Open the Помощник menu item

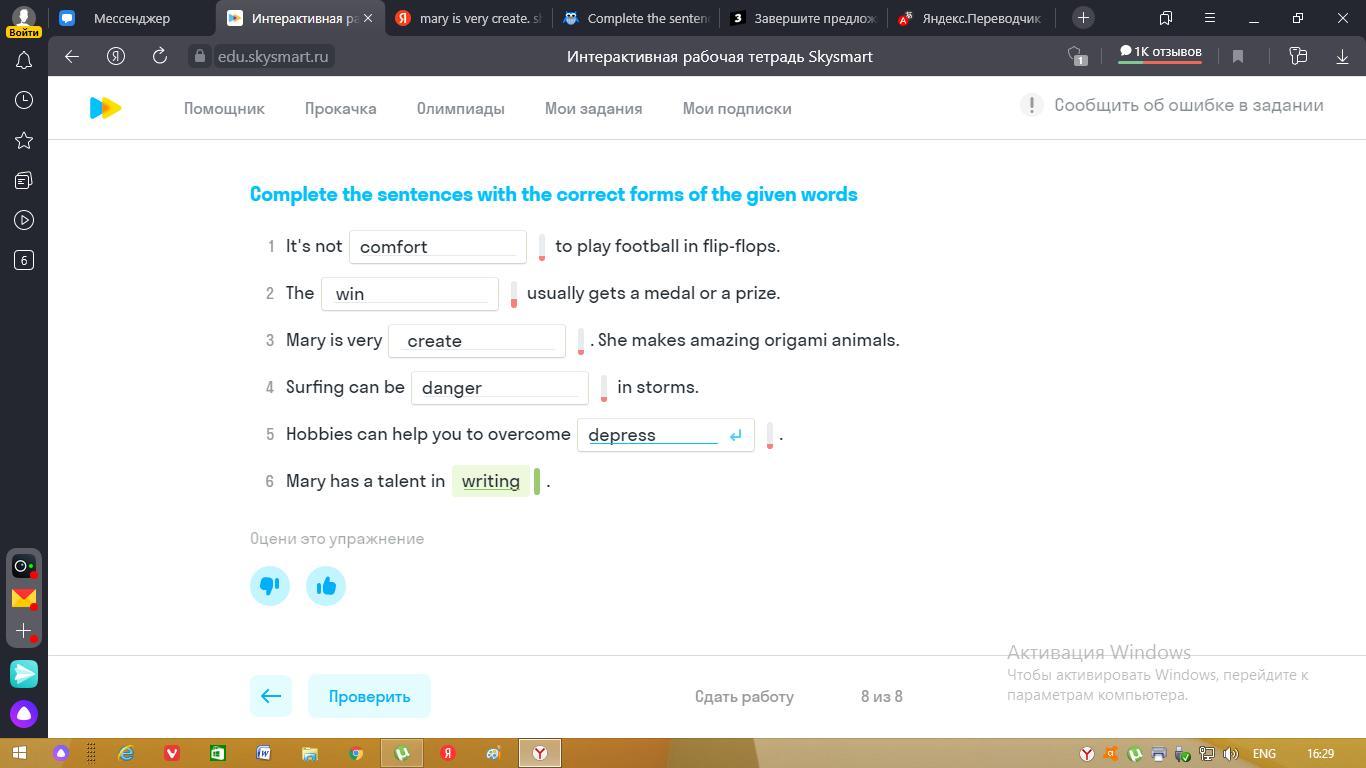[224, 109]
